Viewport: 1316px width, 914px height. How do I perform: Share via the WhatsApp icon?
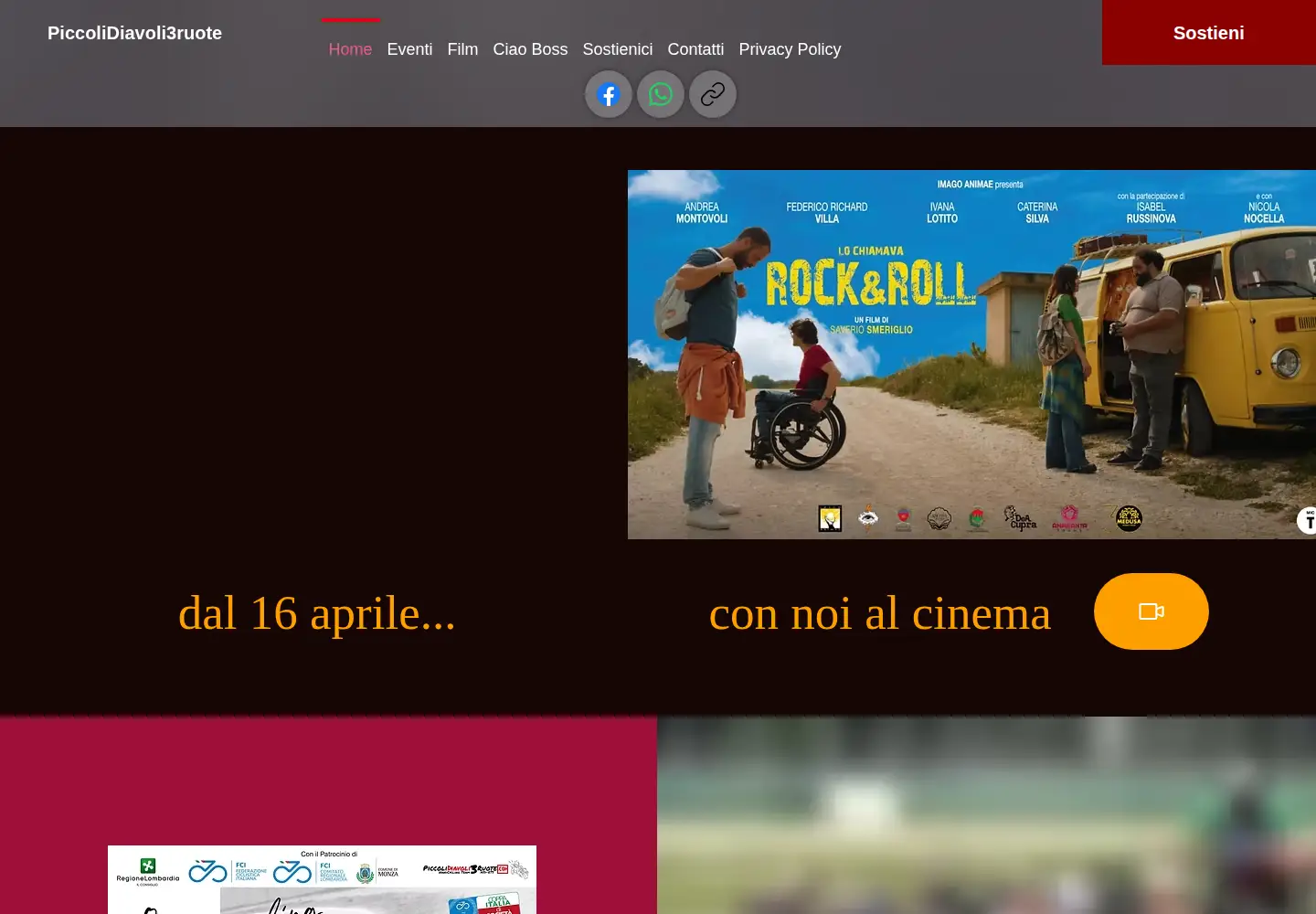661,94
